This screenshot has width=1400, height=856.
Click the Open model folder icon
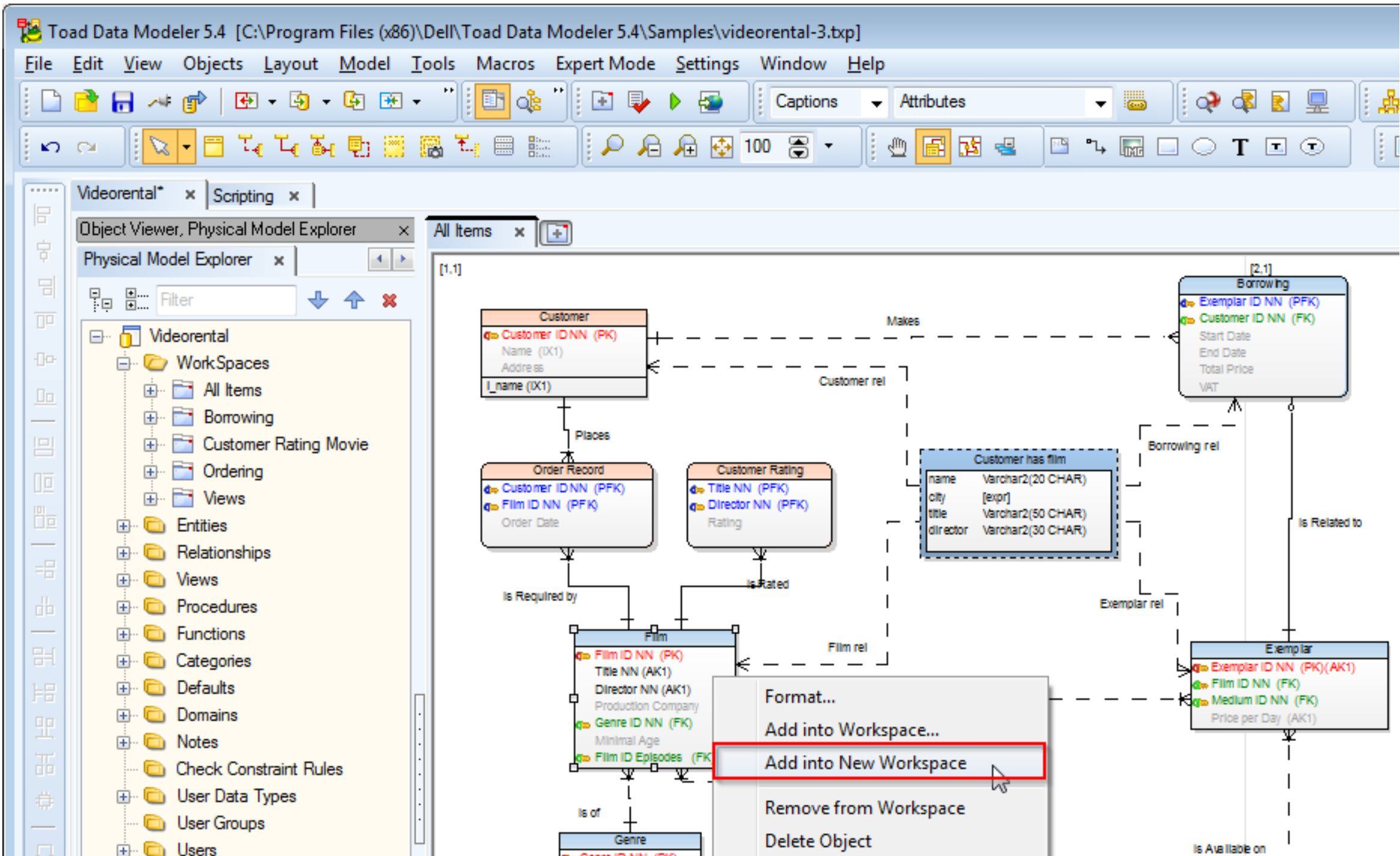pos(86,102)
